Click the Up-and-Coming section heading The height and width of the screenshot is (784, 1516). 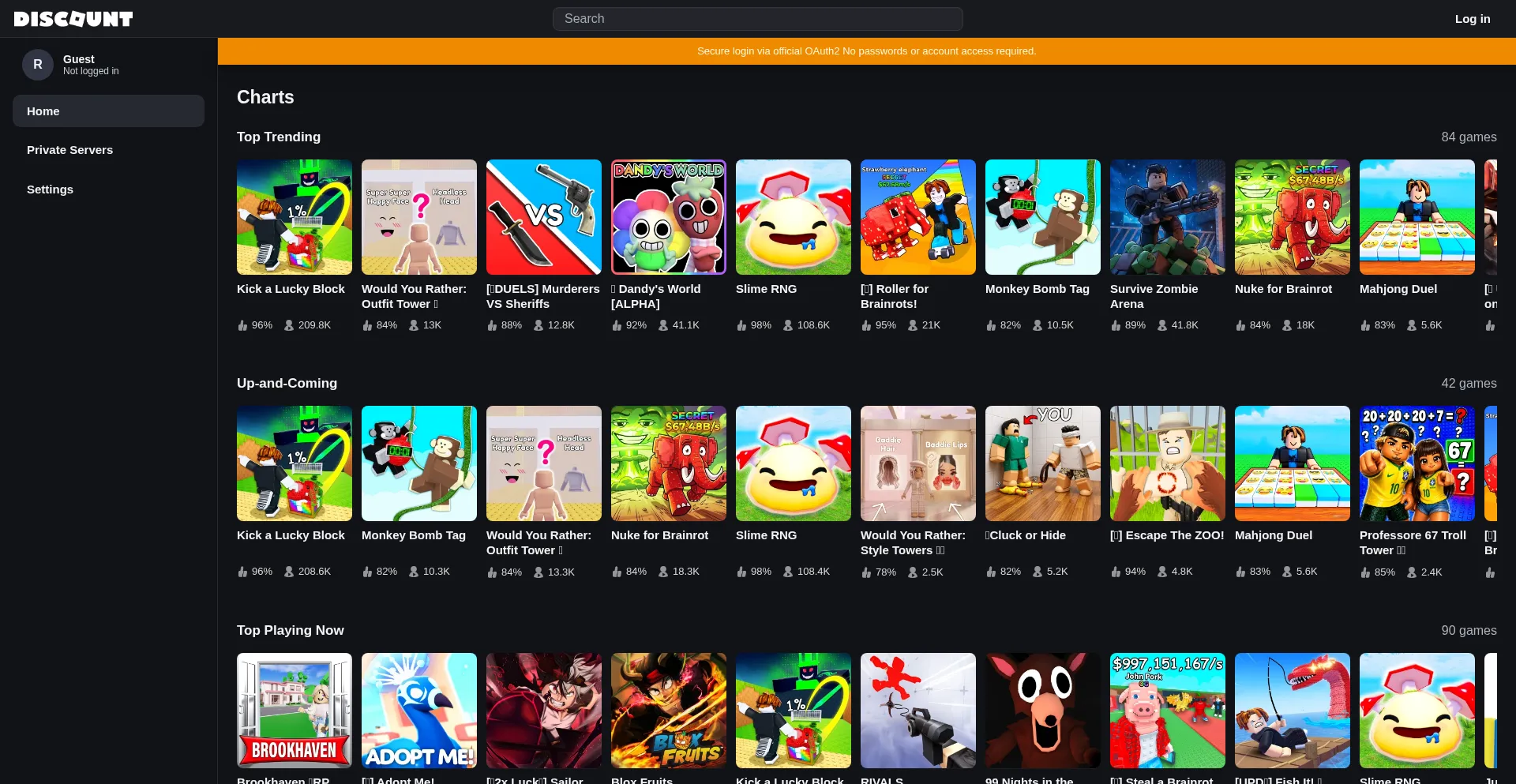(x=287, y=383)
